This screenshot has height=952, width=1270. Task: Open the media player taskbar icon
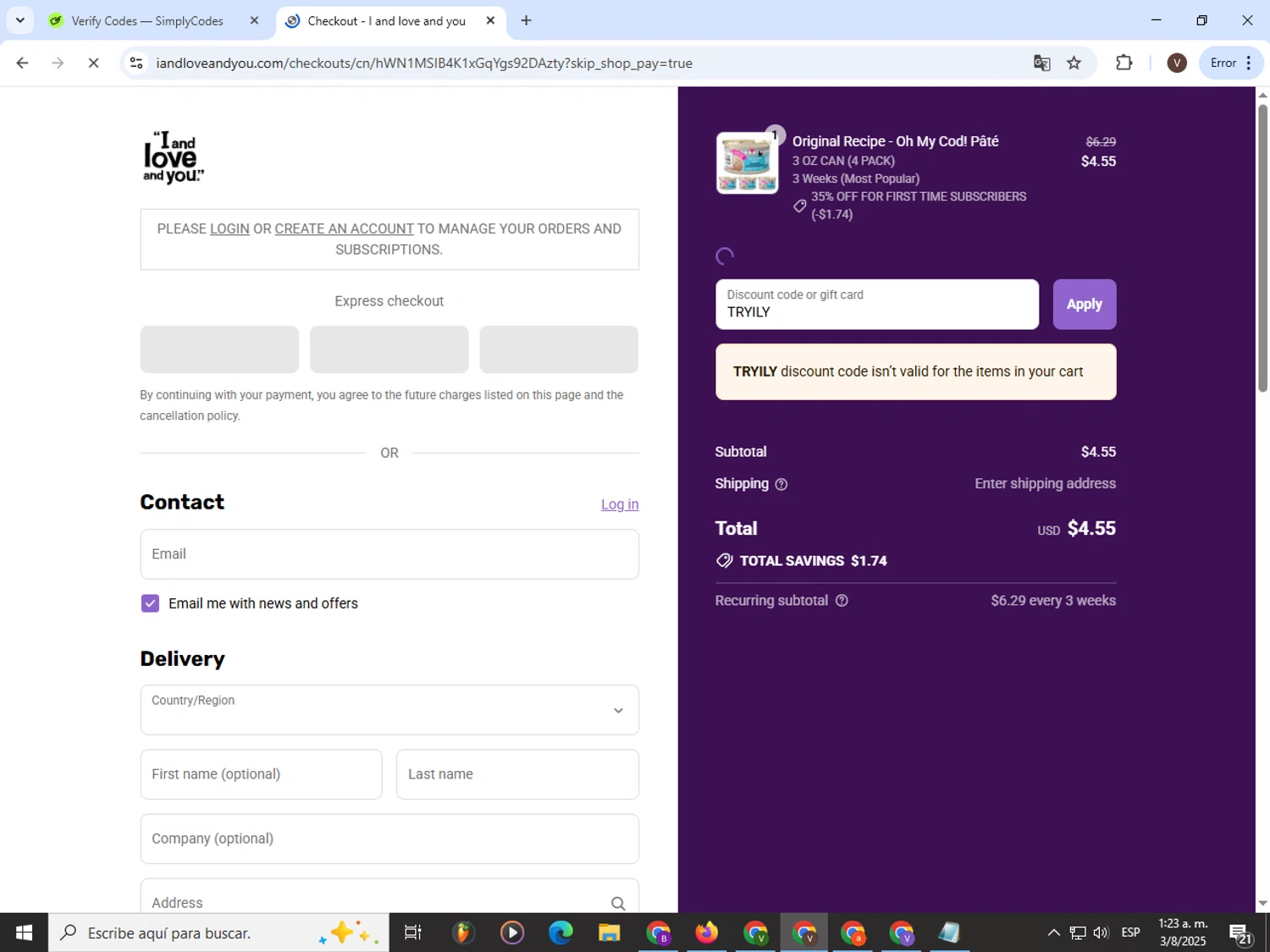point(511,933)
